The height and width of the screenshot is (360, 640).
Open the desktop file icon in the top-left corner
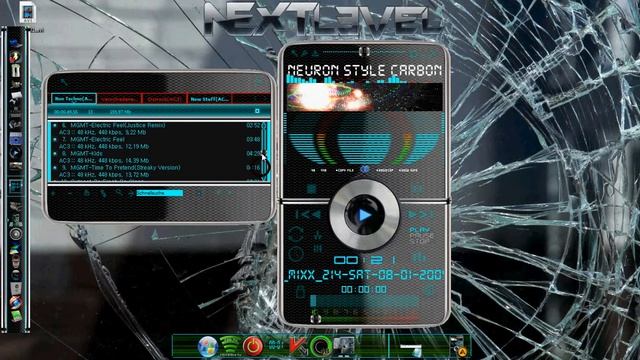28,12
